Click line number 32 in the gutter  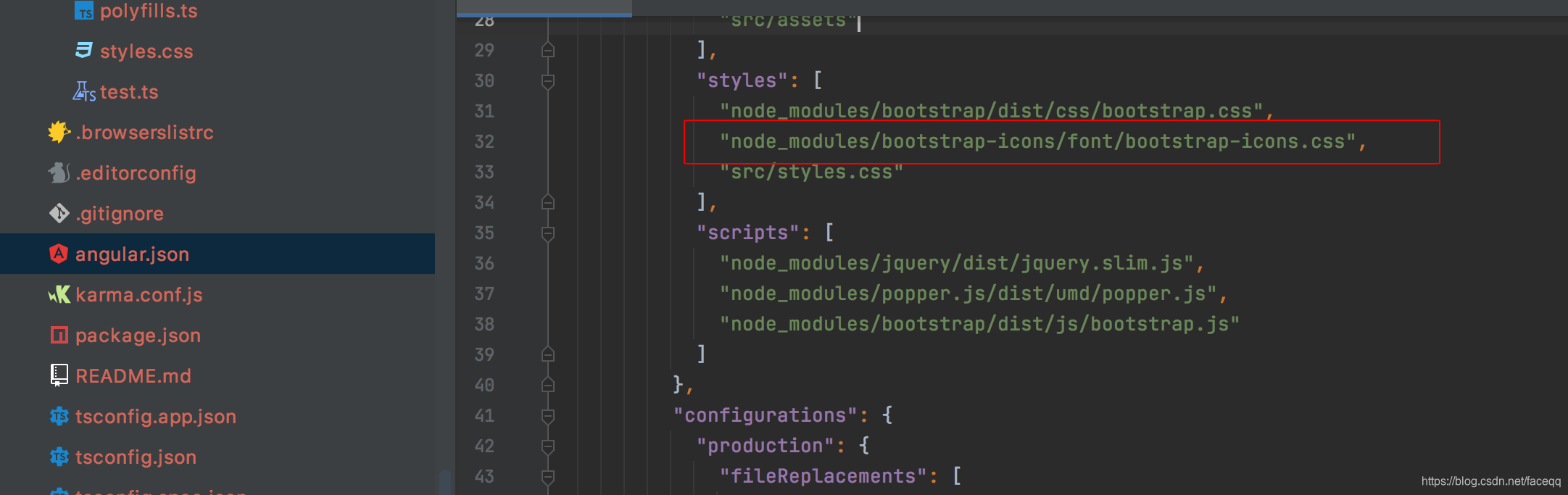click(484, 141)
